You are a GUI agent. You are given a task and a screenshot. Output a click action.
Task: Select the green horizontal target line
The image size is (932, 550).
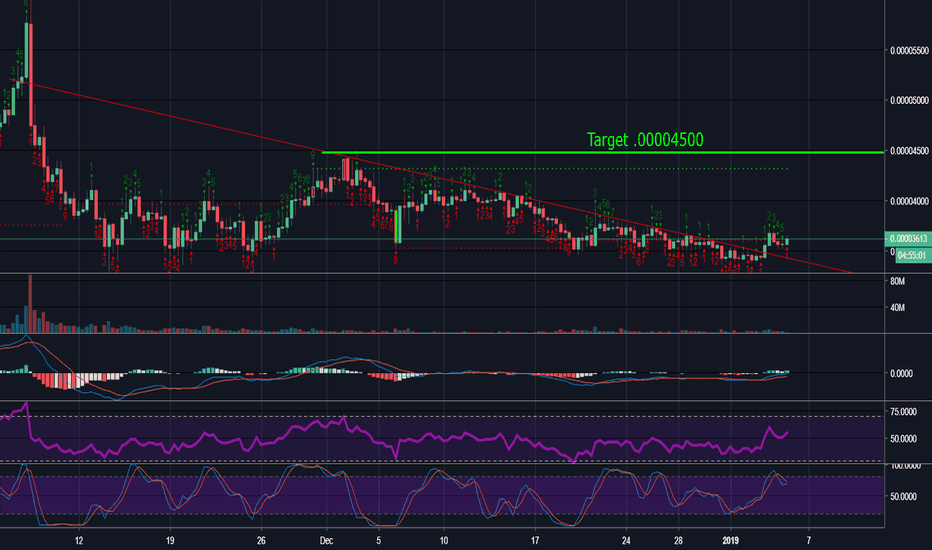pos(603,153)
